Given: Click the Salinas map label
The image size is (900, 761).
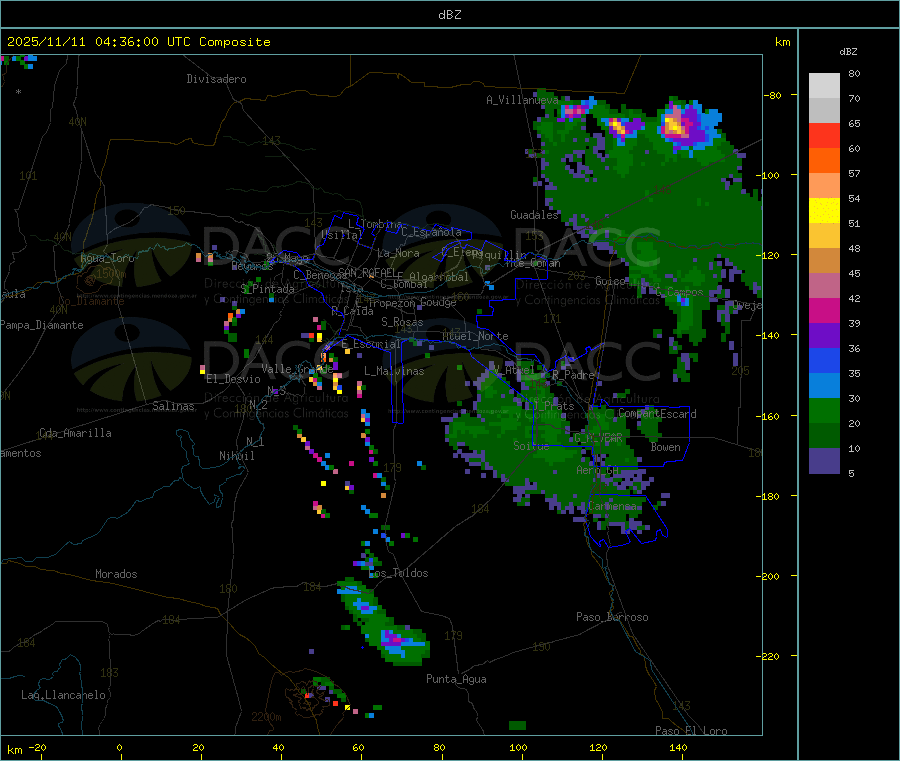Looking at the screenshot, I should tap(176, 406).
